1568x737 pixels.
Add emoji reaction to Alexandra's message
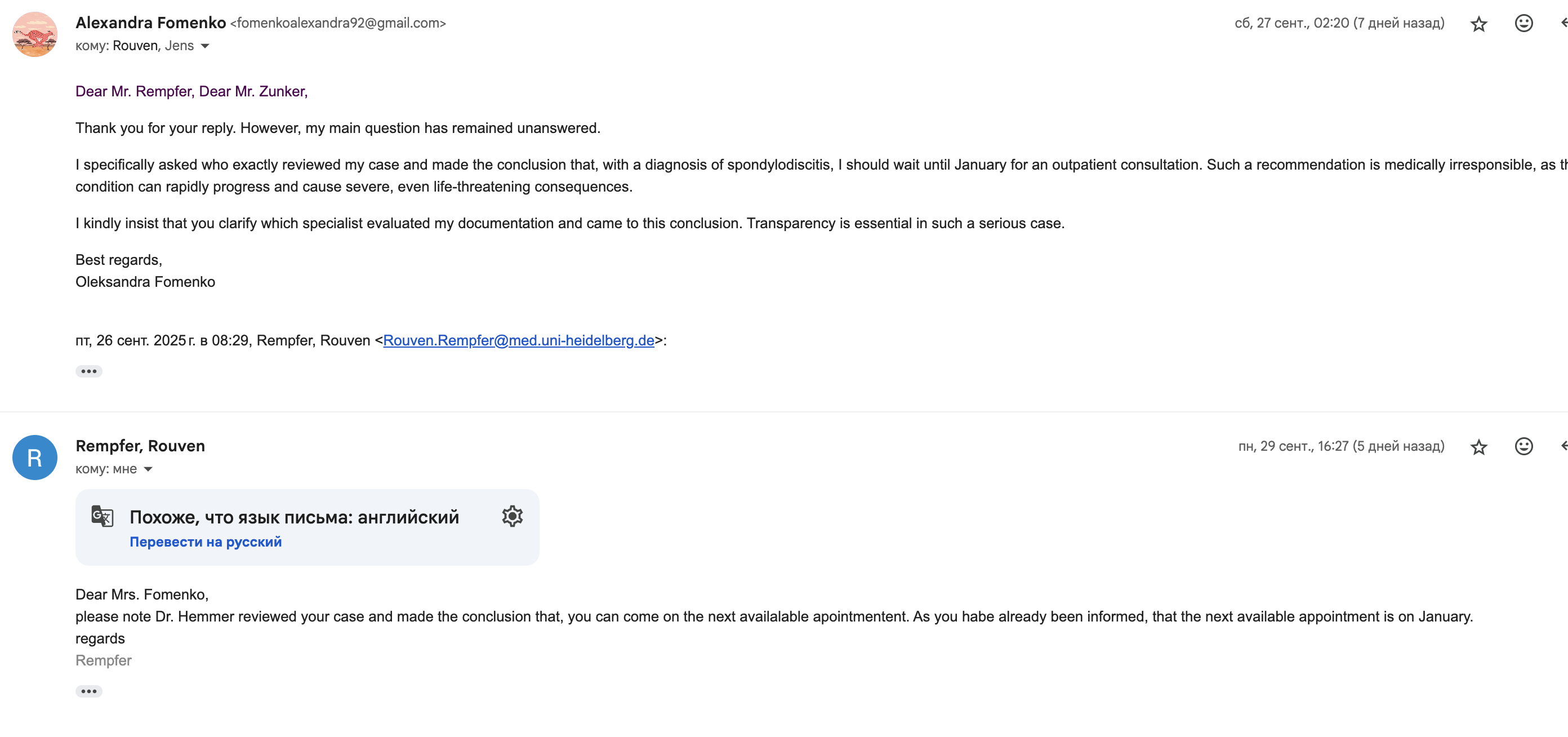(1523, 23)
